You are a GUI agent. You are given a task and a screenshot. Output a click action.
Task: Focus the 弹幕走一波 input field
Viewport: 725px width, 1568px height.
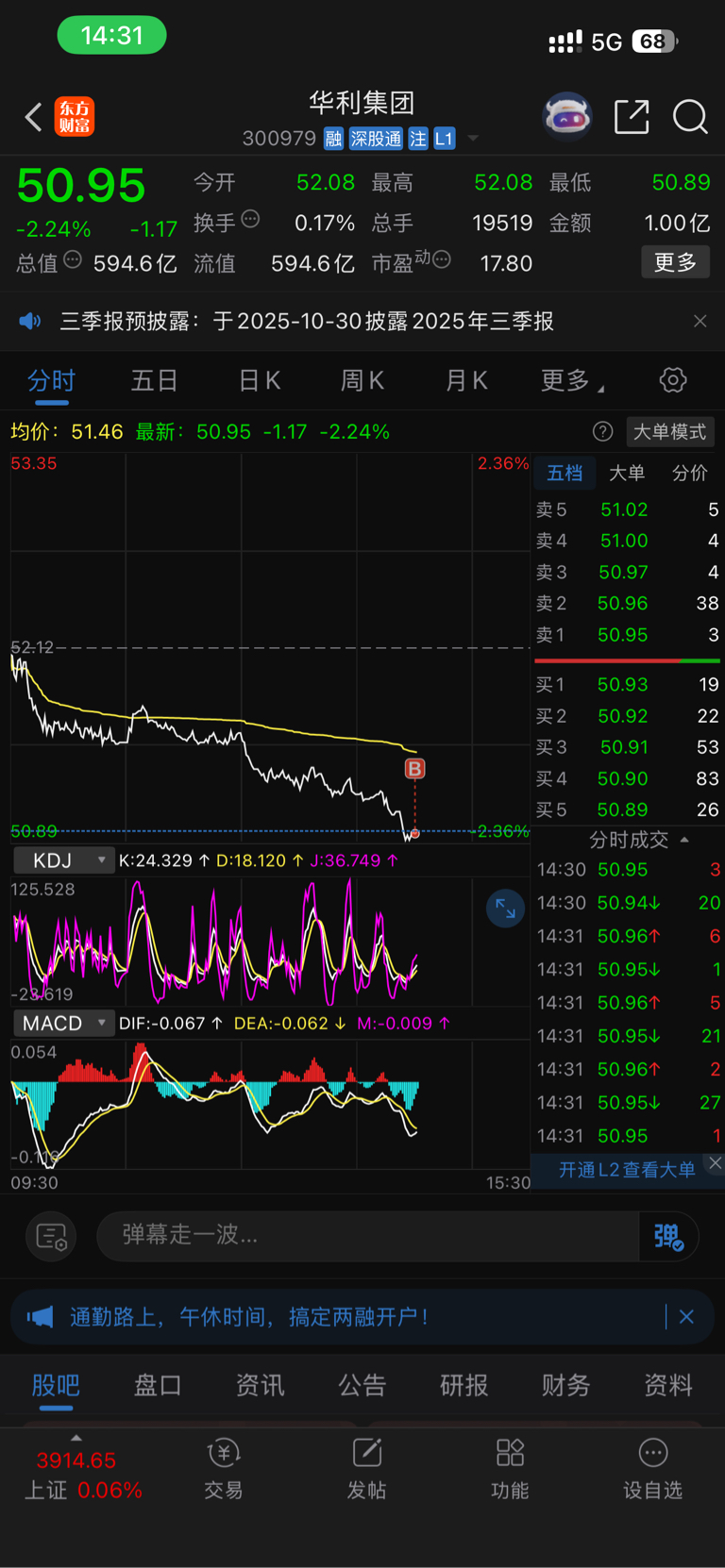click(x=368, y=1236)
